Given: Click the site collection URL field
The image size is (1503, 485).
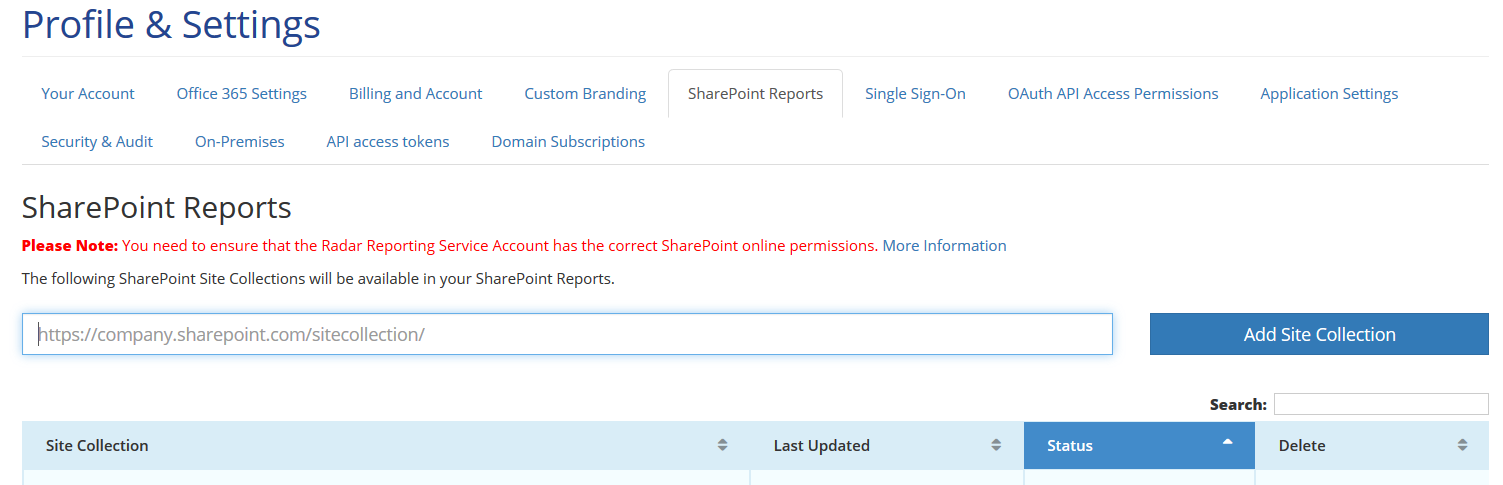Looking at the screenshot, I should (567, 334).
